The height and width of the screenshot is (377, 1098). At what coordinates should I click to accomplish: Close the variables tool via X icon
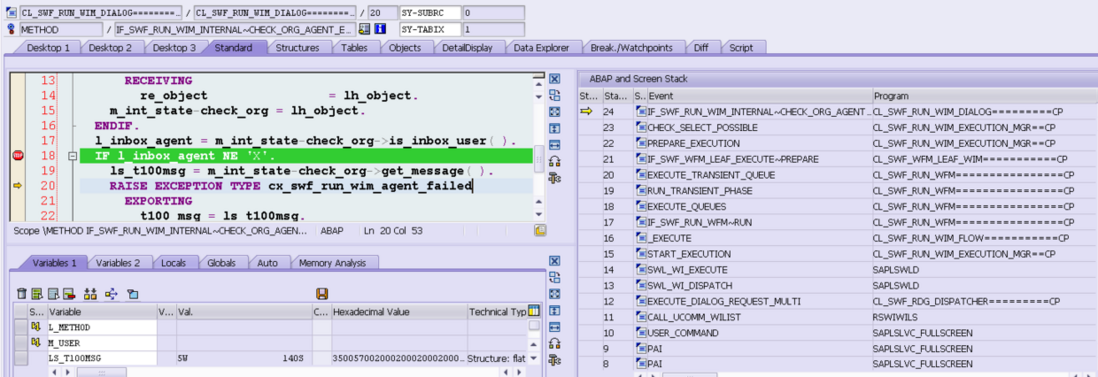(x=555, y=261)
